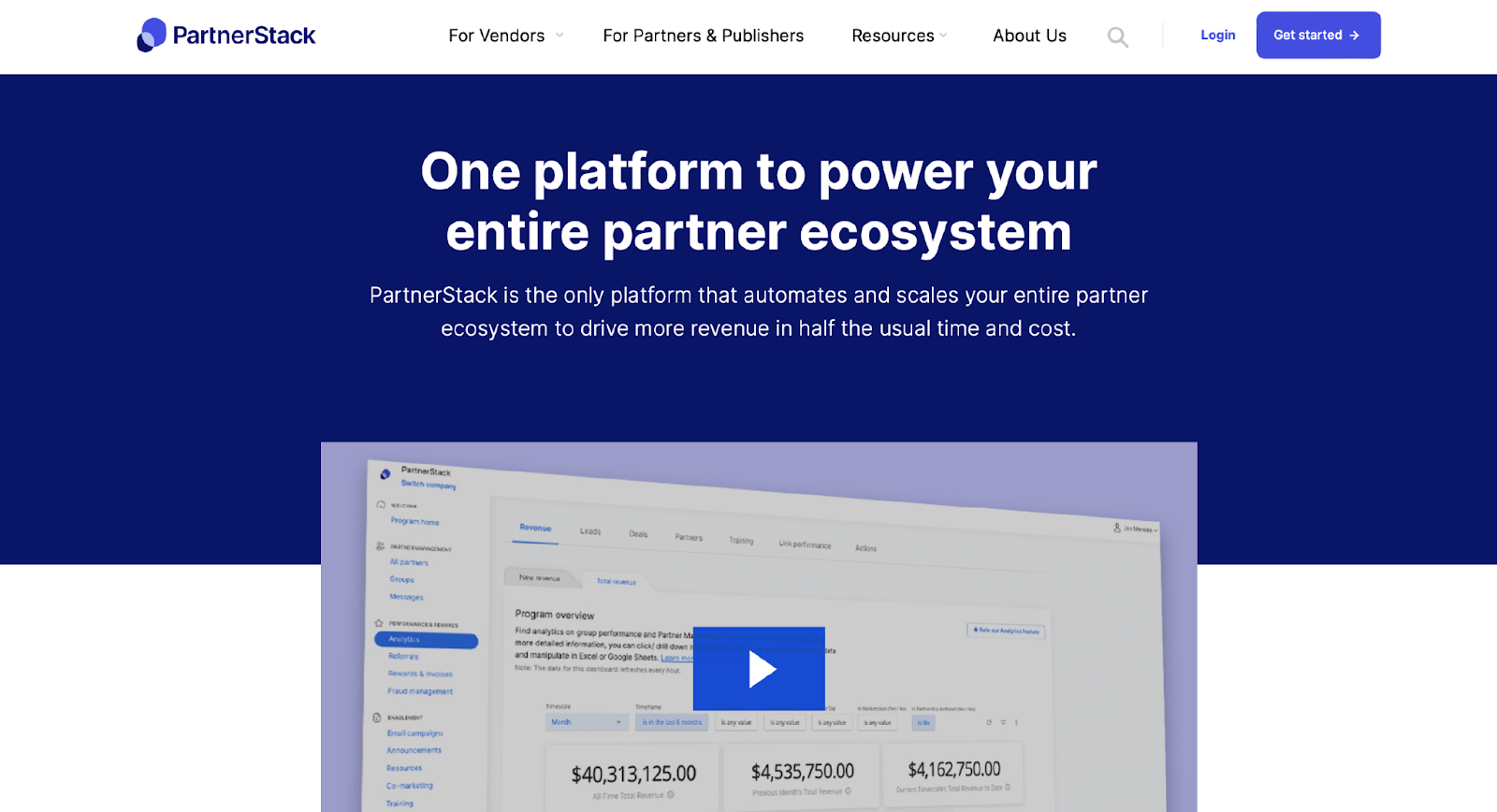Select Analytics in the preview sidebar

(426, 640)
